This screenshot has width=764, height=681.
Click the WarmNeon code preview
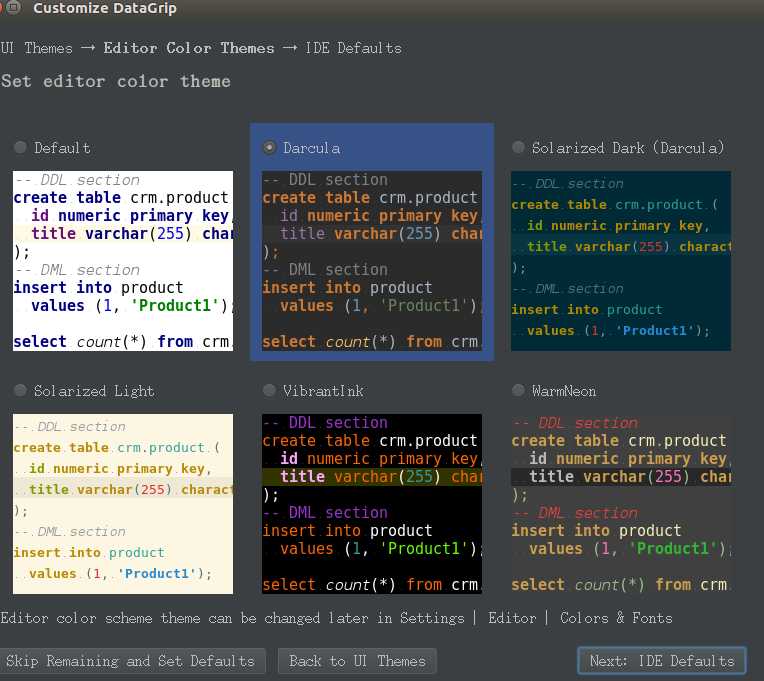pyautogui.click(x=621, y=504)
